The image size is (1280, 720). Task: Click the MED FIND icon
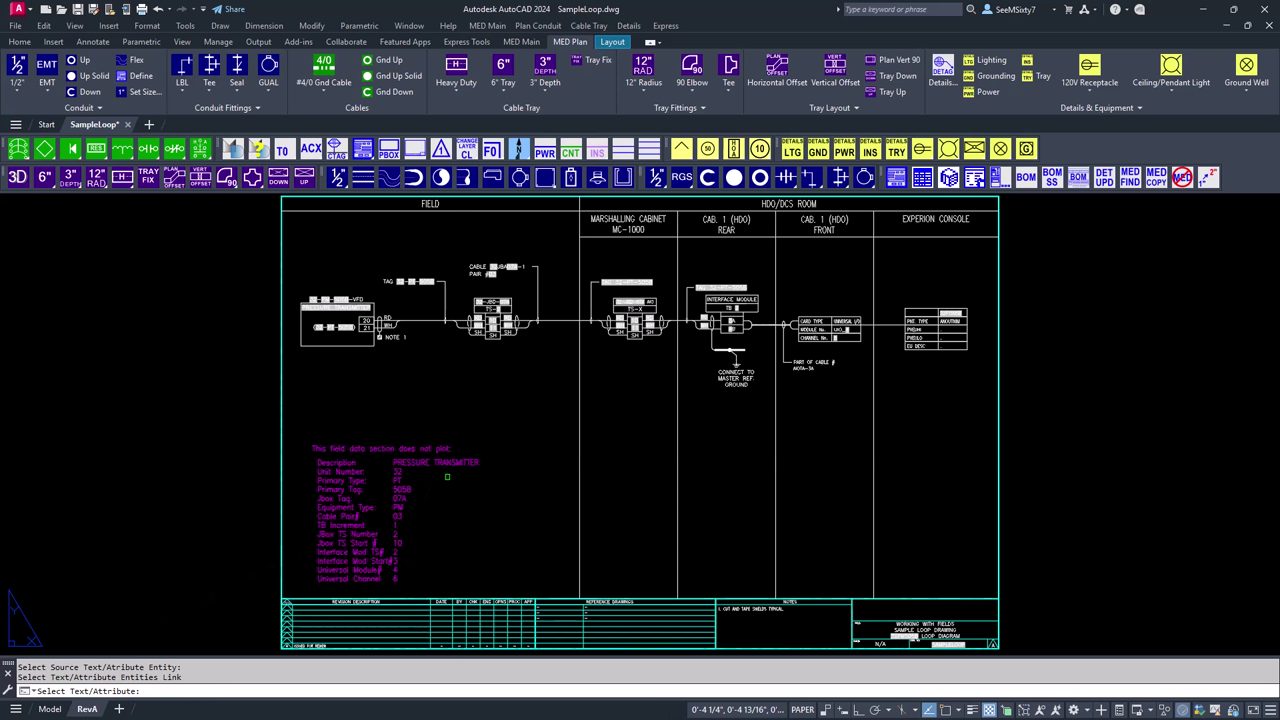pyautogui.click(x=1130, y=177)
